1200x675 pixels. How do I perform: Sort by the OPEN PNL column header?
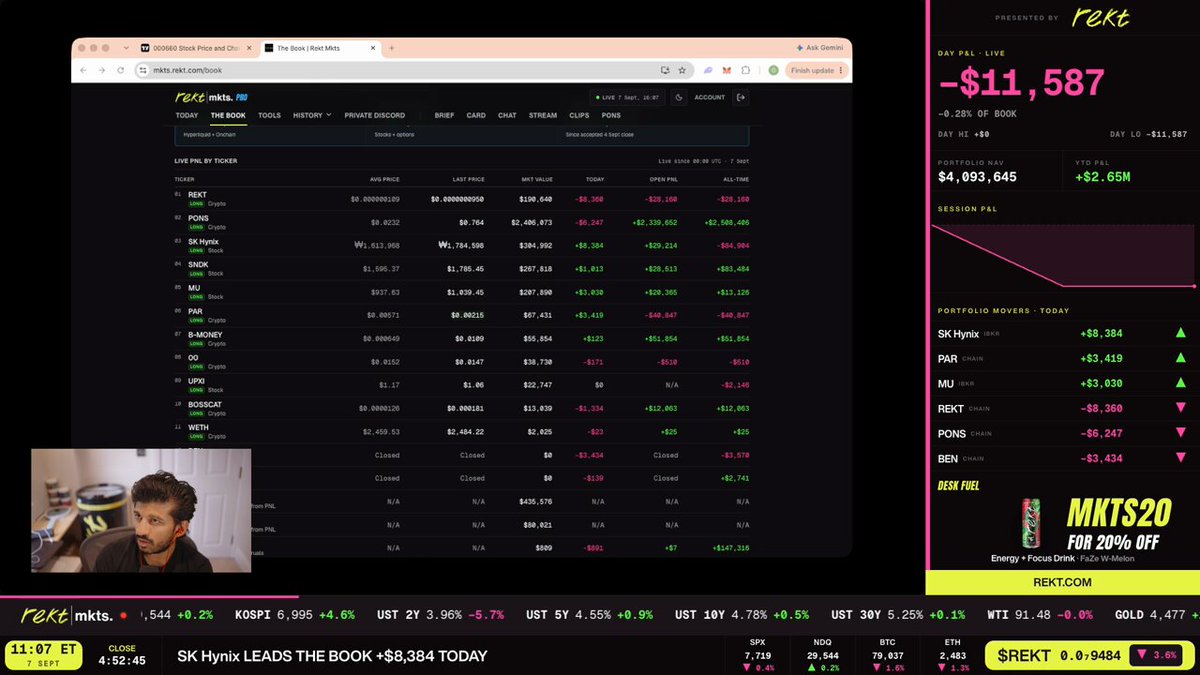click(662, 179)
